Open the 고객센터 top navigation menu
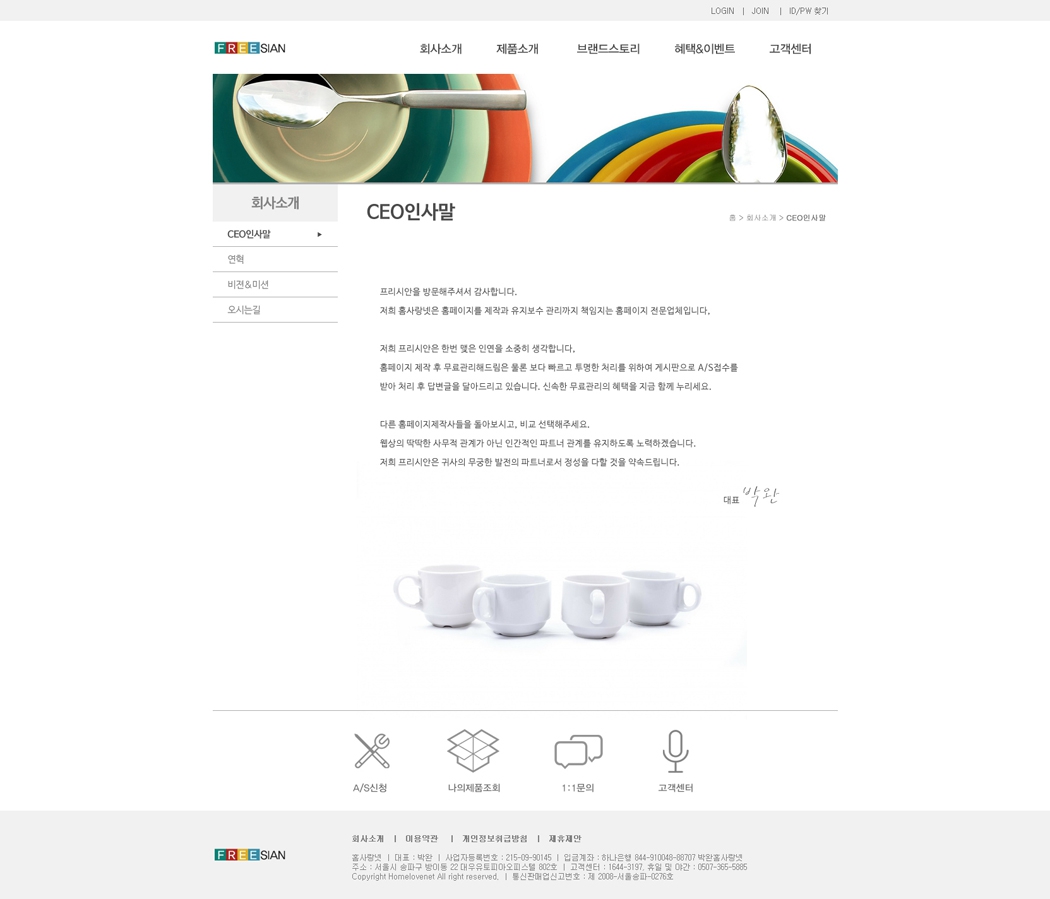The width and height of the screenshot is (1050, 899). pyautogui.click(x=790, y=49)
